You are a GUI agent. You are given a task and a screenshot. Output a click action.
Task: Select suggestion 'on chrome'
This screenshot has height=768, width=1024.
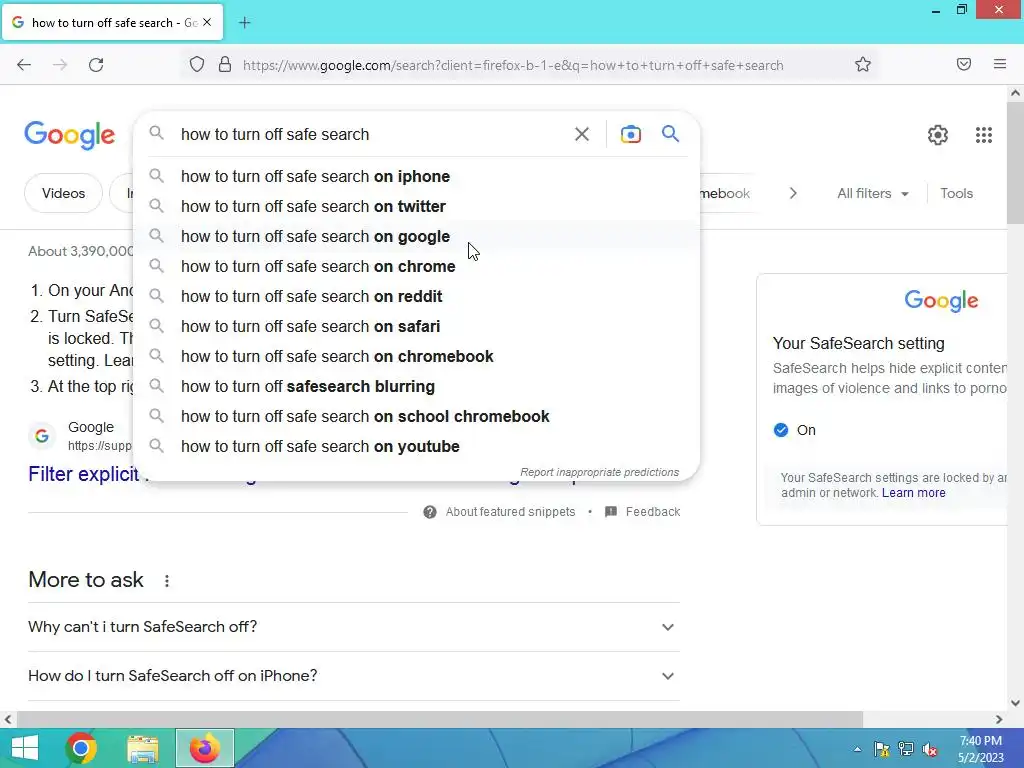point(417,266)
